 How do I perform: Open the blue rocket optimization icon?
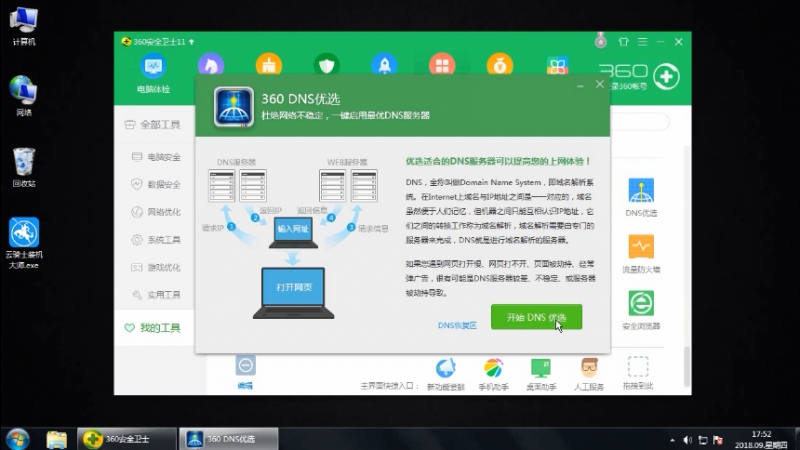(384, 65)
